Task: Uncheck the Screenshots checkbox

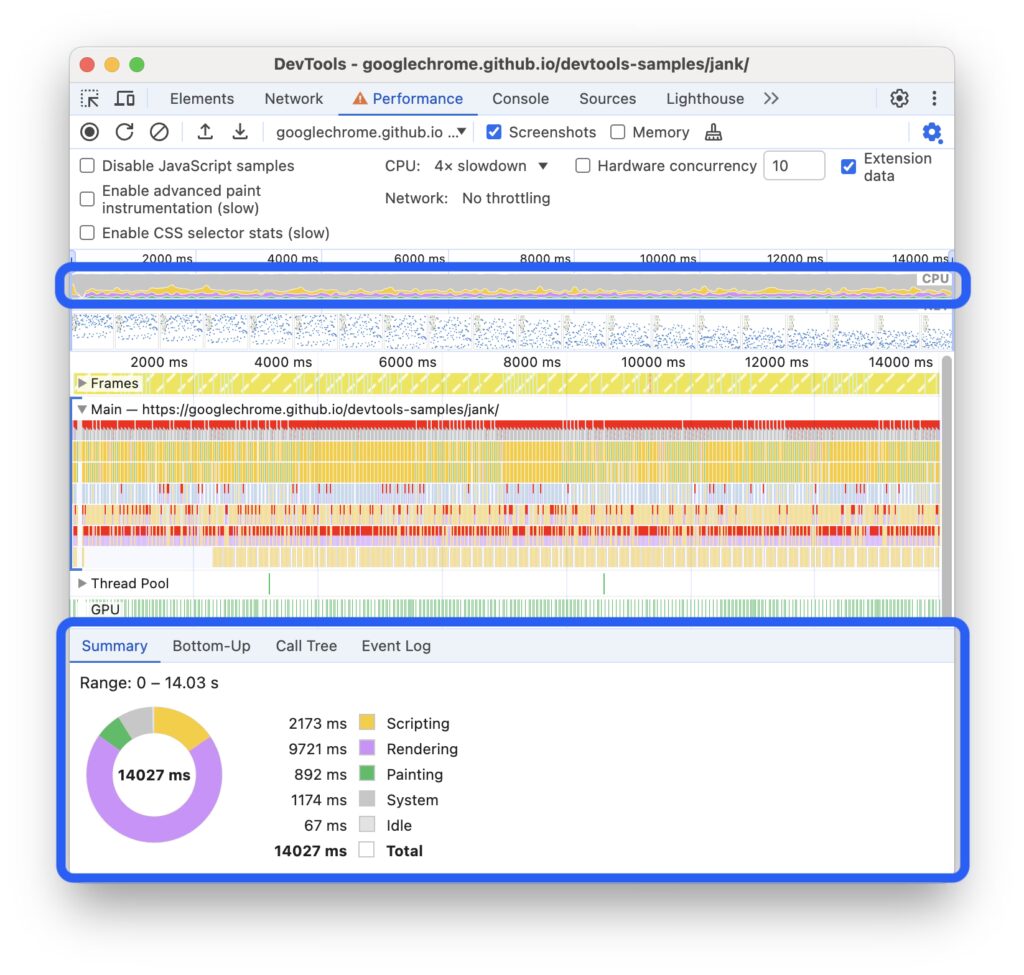Action: coord(493,132)
